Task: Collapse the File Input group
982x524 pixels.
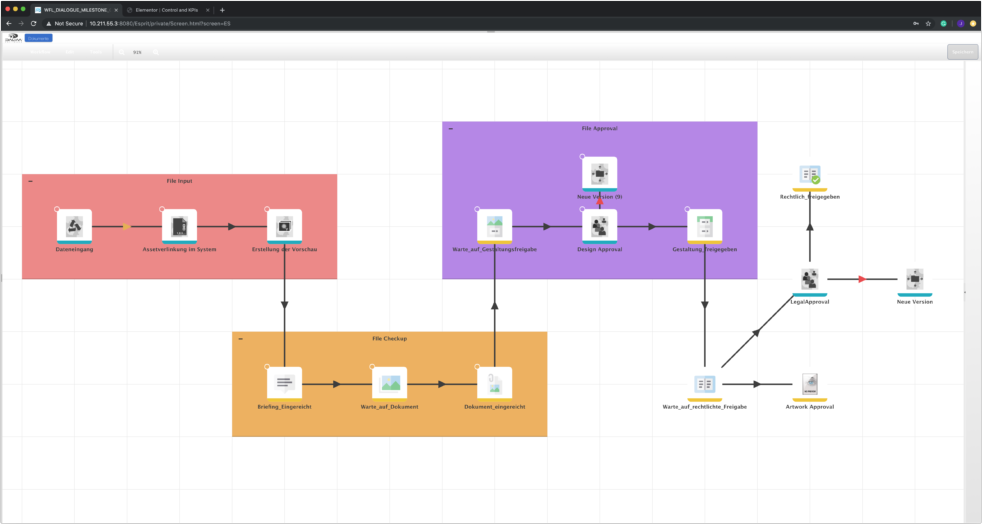Action: [x=30, y=181]
